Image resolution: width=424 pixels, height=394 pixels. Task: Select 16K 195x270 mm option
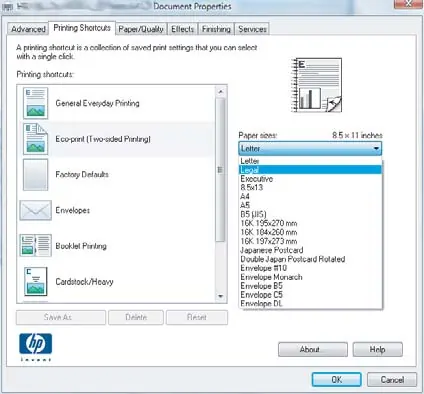tap(310, 223)
